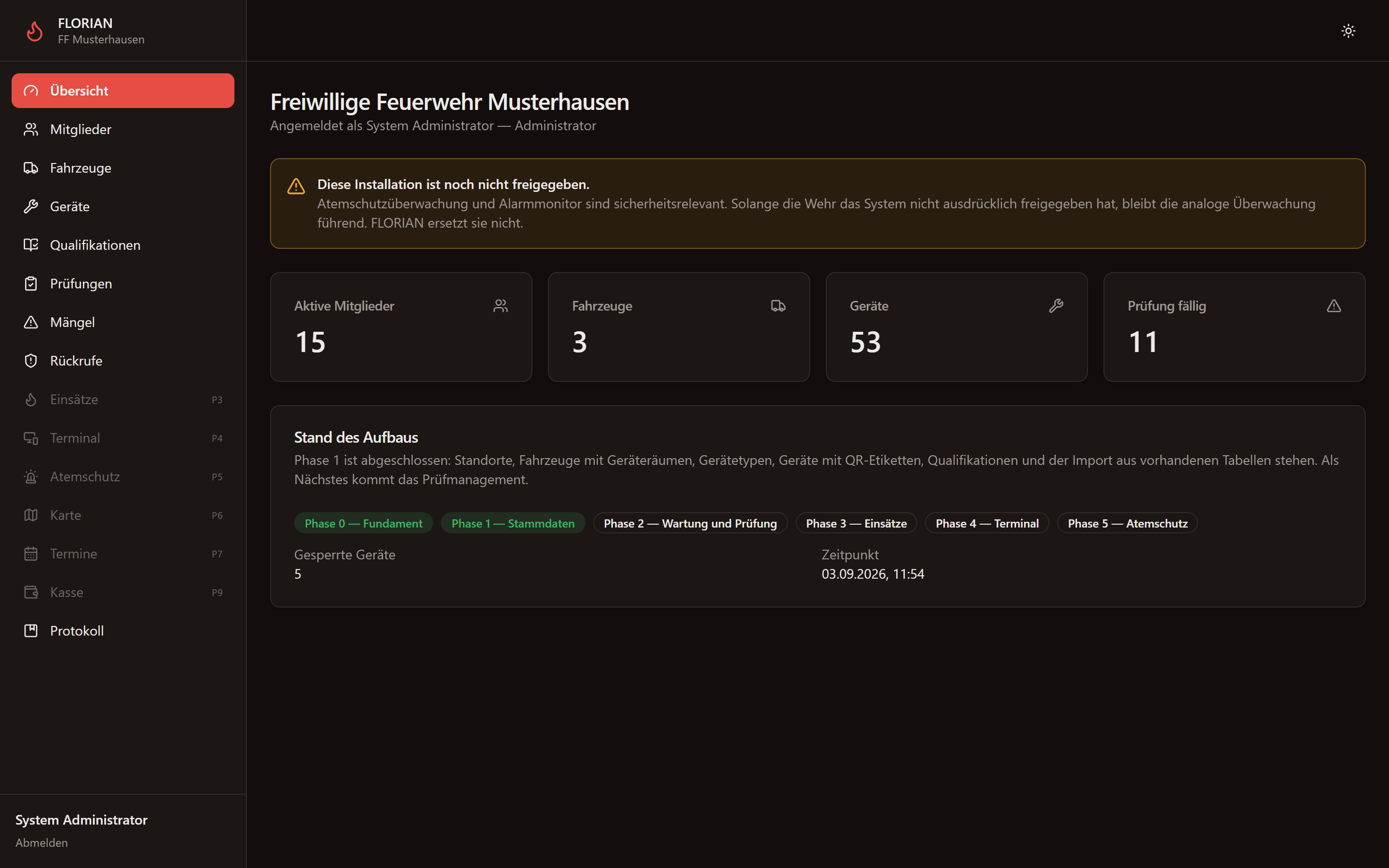
Task: Click the Mitglieder people icon in sidebar
Action: click(x=31, y=129)
